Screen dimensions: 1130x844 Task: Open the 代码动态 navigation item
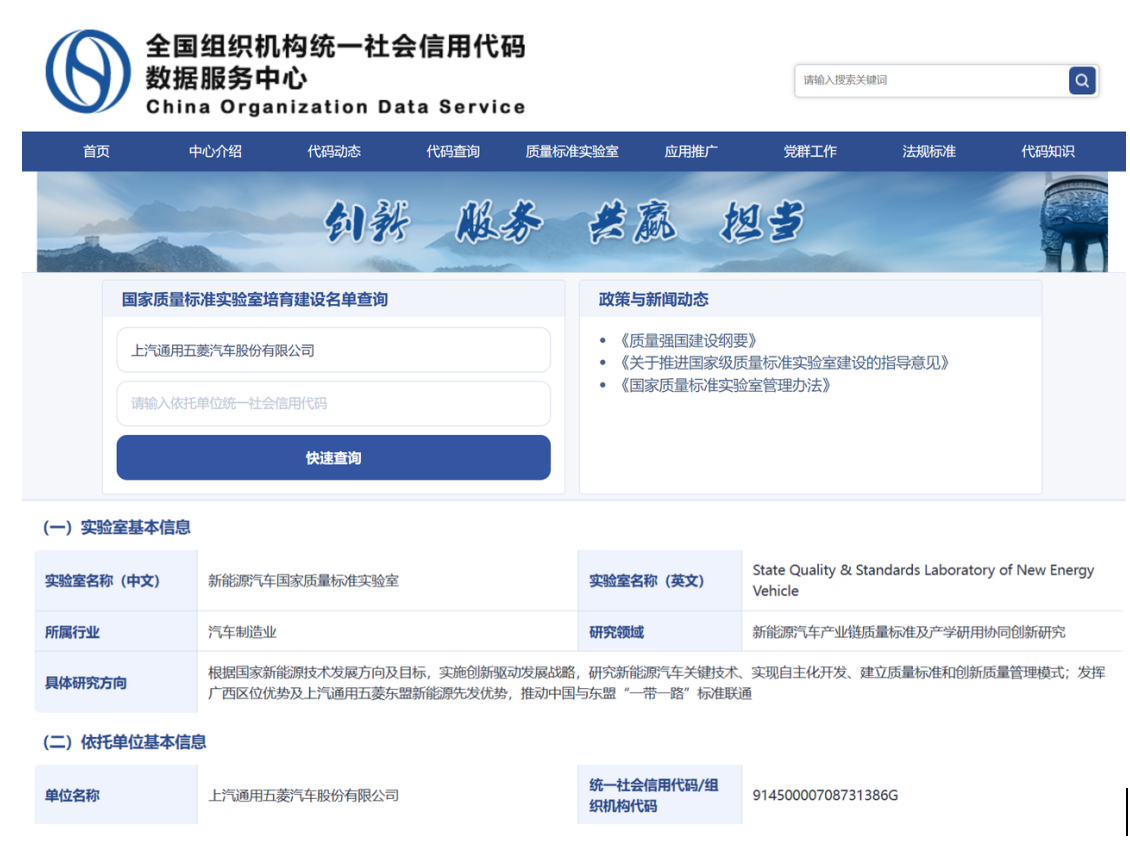click(334, 151)
